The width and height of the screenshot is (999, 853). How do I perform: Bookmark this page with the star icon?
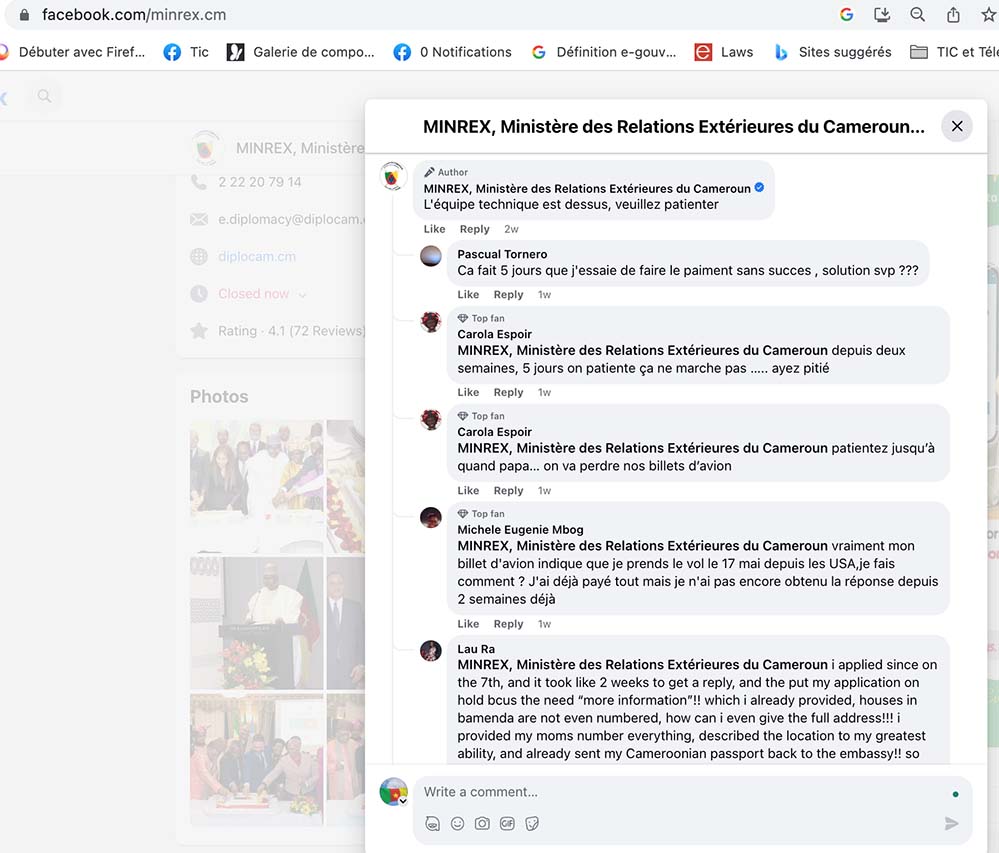988,15
